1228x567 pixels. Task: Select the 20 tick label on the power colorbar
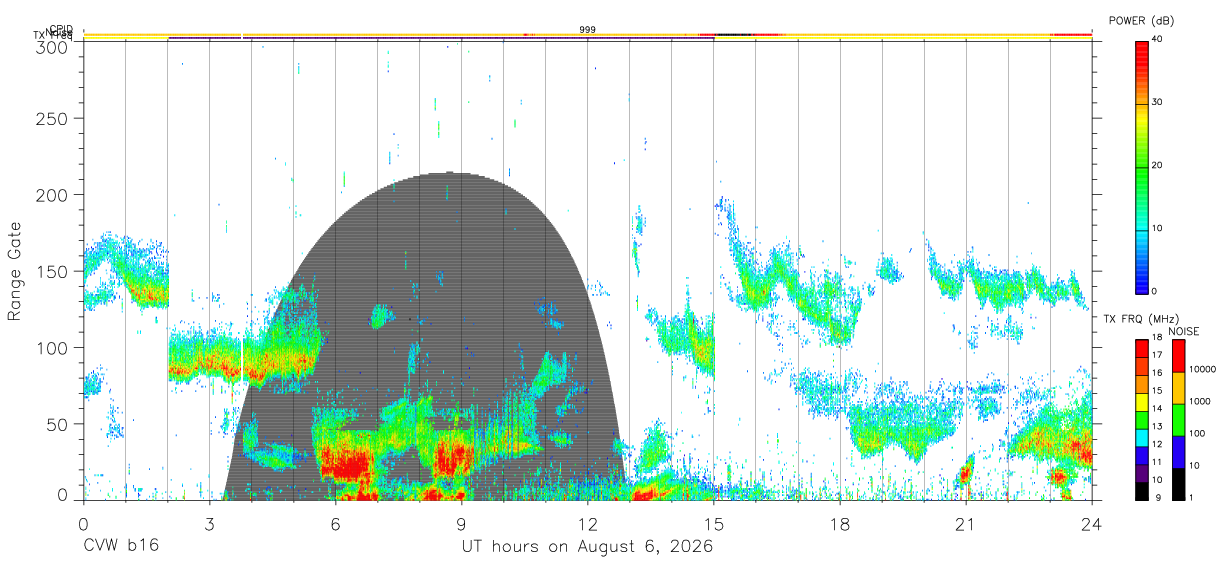[x=1157, y=165]
